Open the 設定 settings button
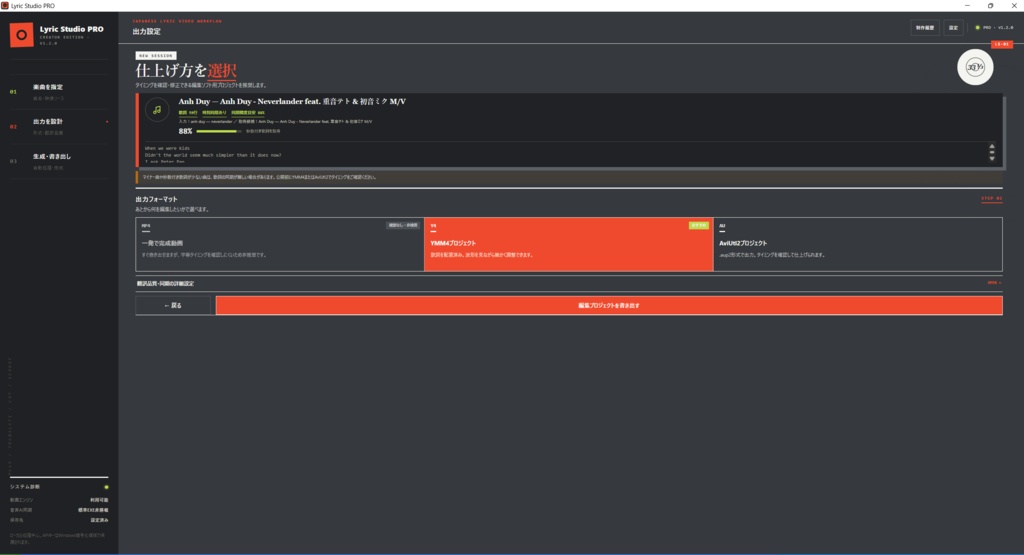Viewport: 1024px width, 555px height. [x=953, y=27]
